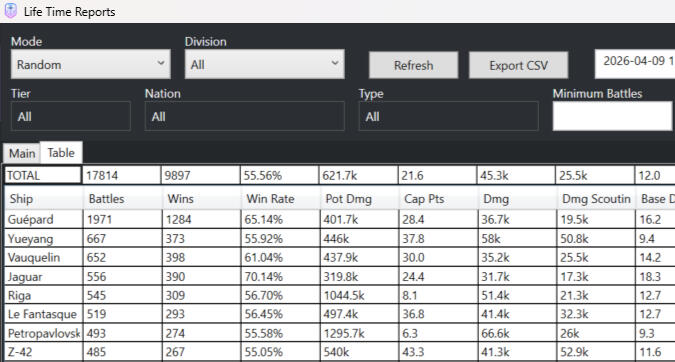675x362 pixels.
Task: Select the Vauquelin ship row
Action: pyautogui.click(x=340, y=257)
